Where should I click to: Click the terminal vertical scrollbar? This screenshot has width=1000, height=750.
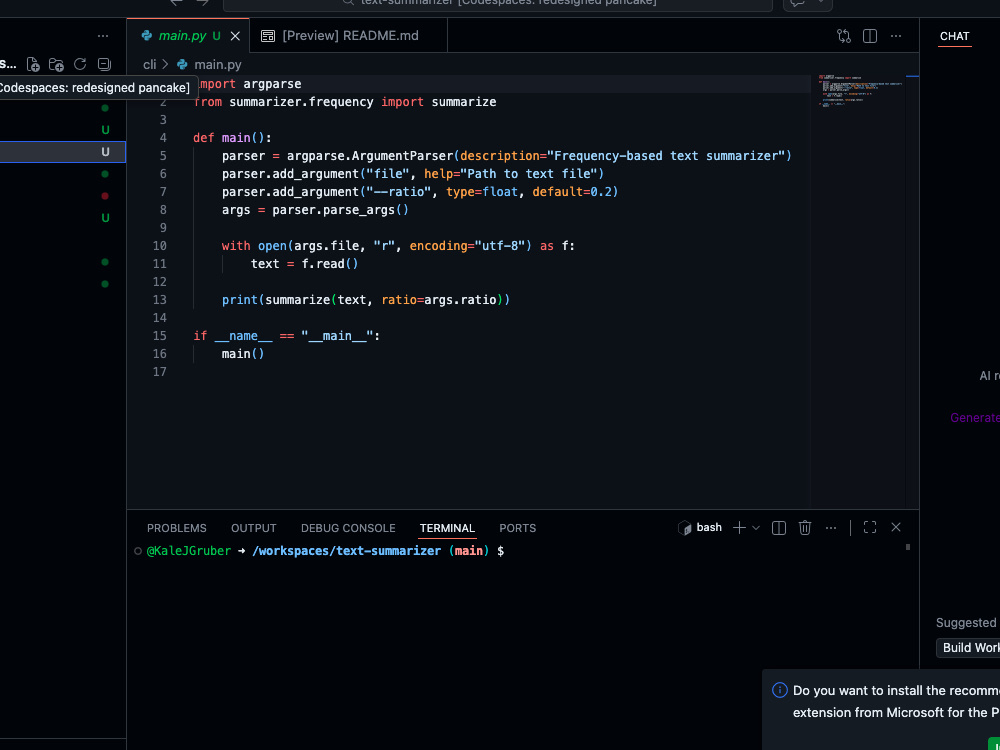908,547
